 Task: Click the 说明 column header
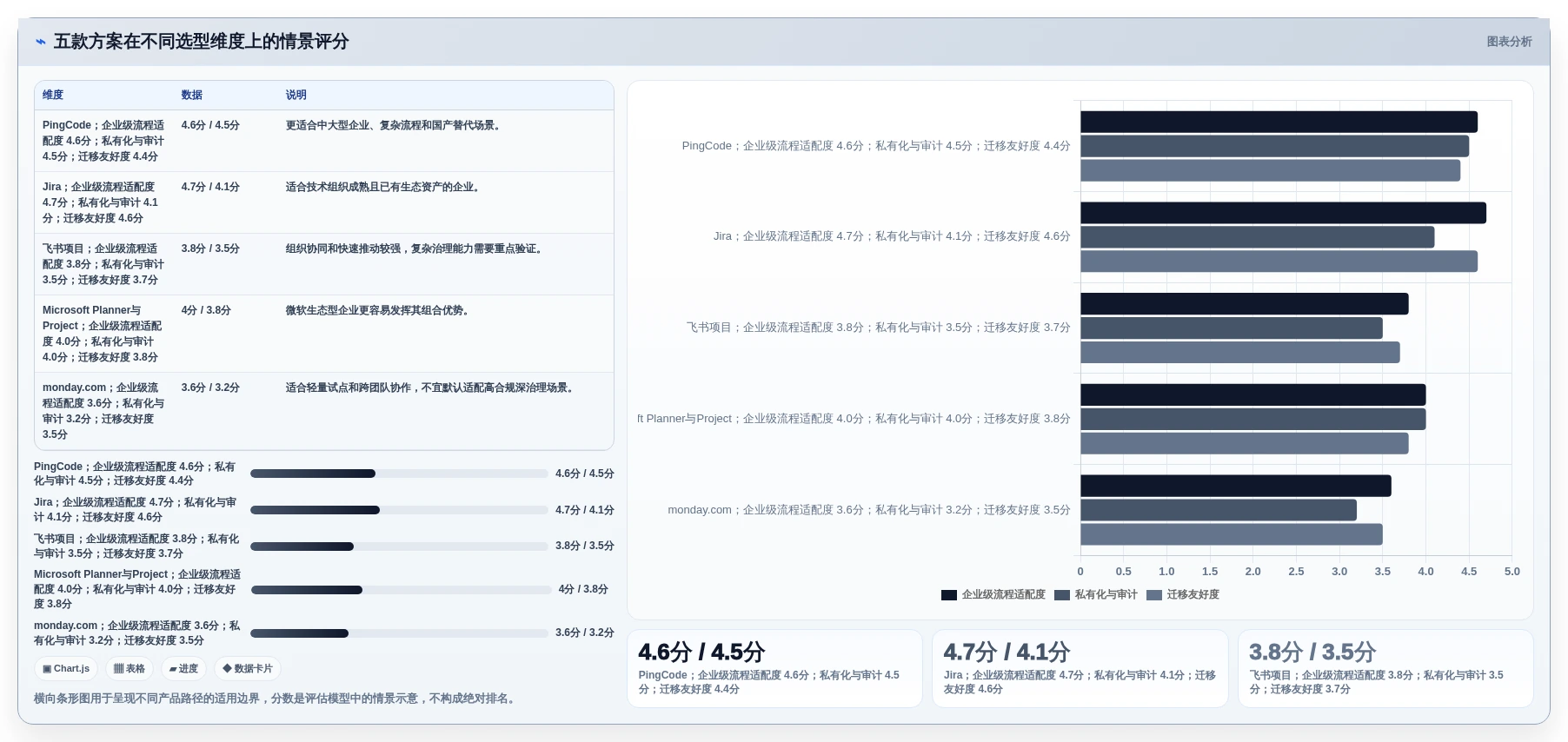coord(296,96)
